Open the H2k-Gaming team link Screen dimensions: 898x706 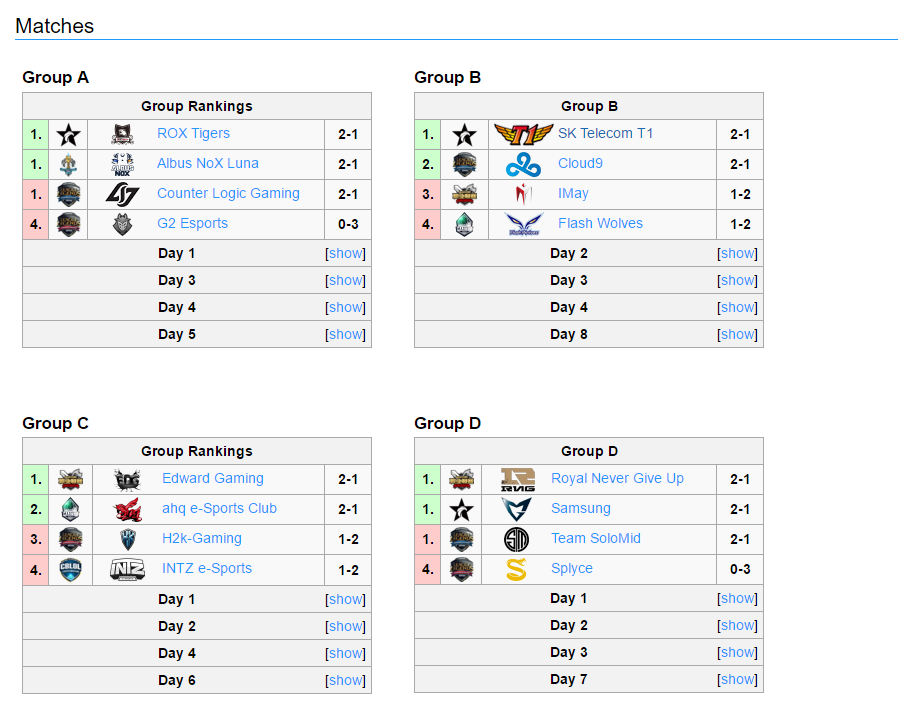[202, 538]
